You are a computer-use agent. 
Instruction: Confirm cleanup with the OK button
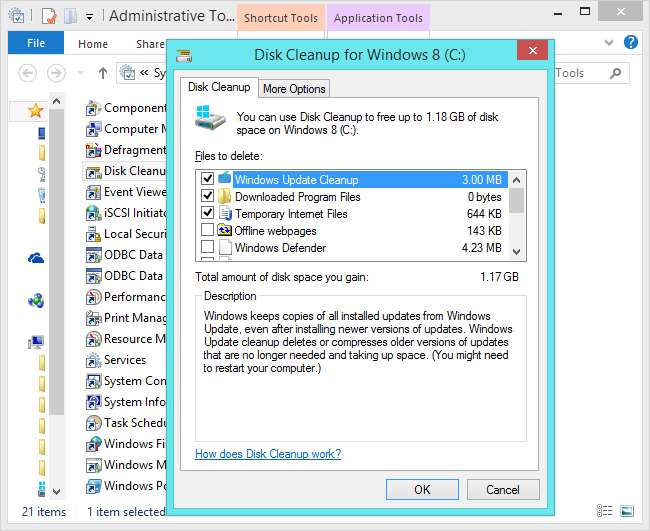tap(422, 490)
